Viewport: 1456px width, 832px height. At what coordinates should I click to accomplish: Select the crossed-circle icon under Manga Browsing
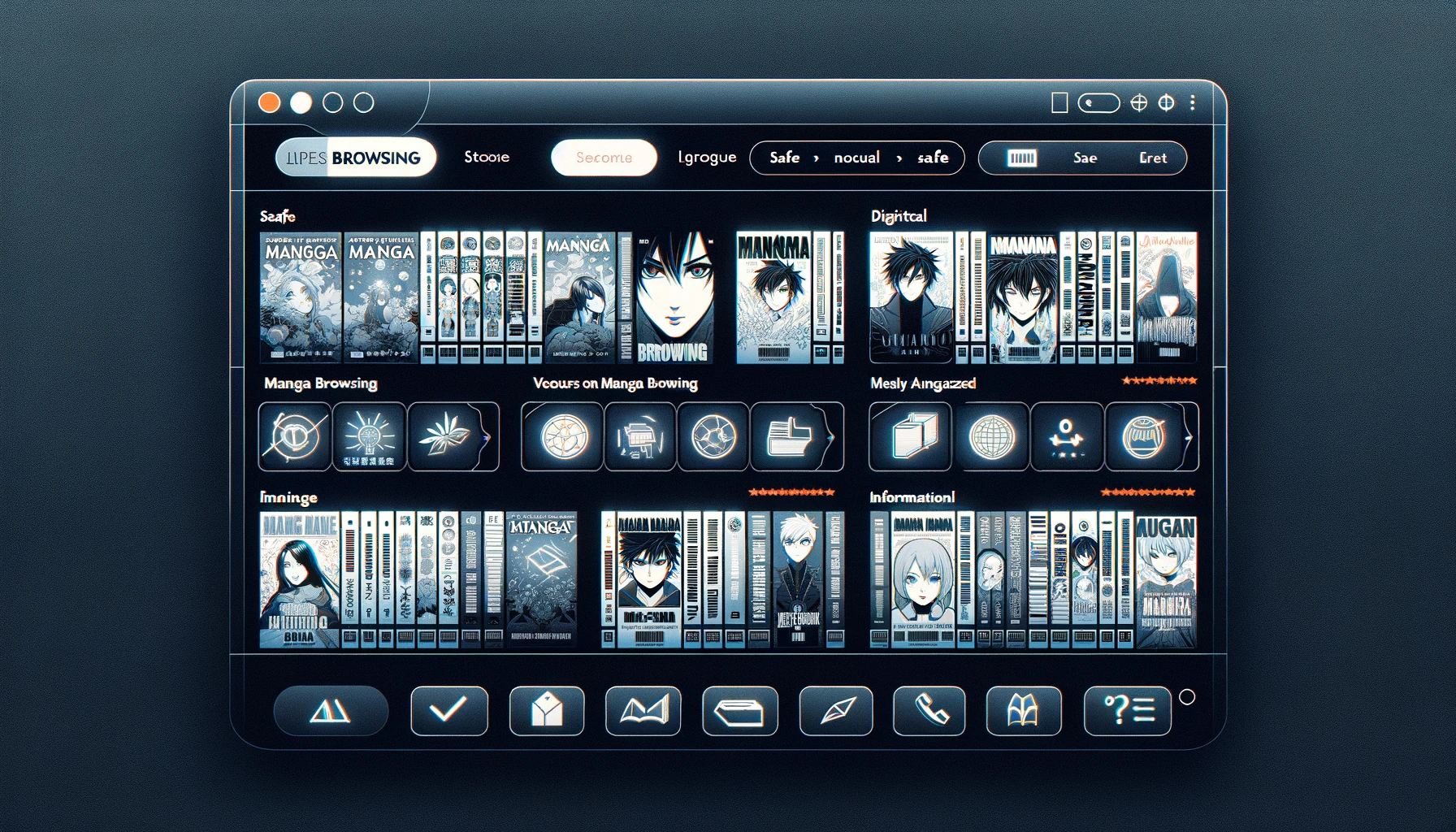(x=294, y=437)
